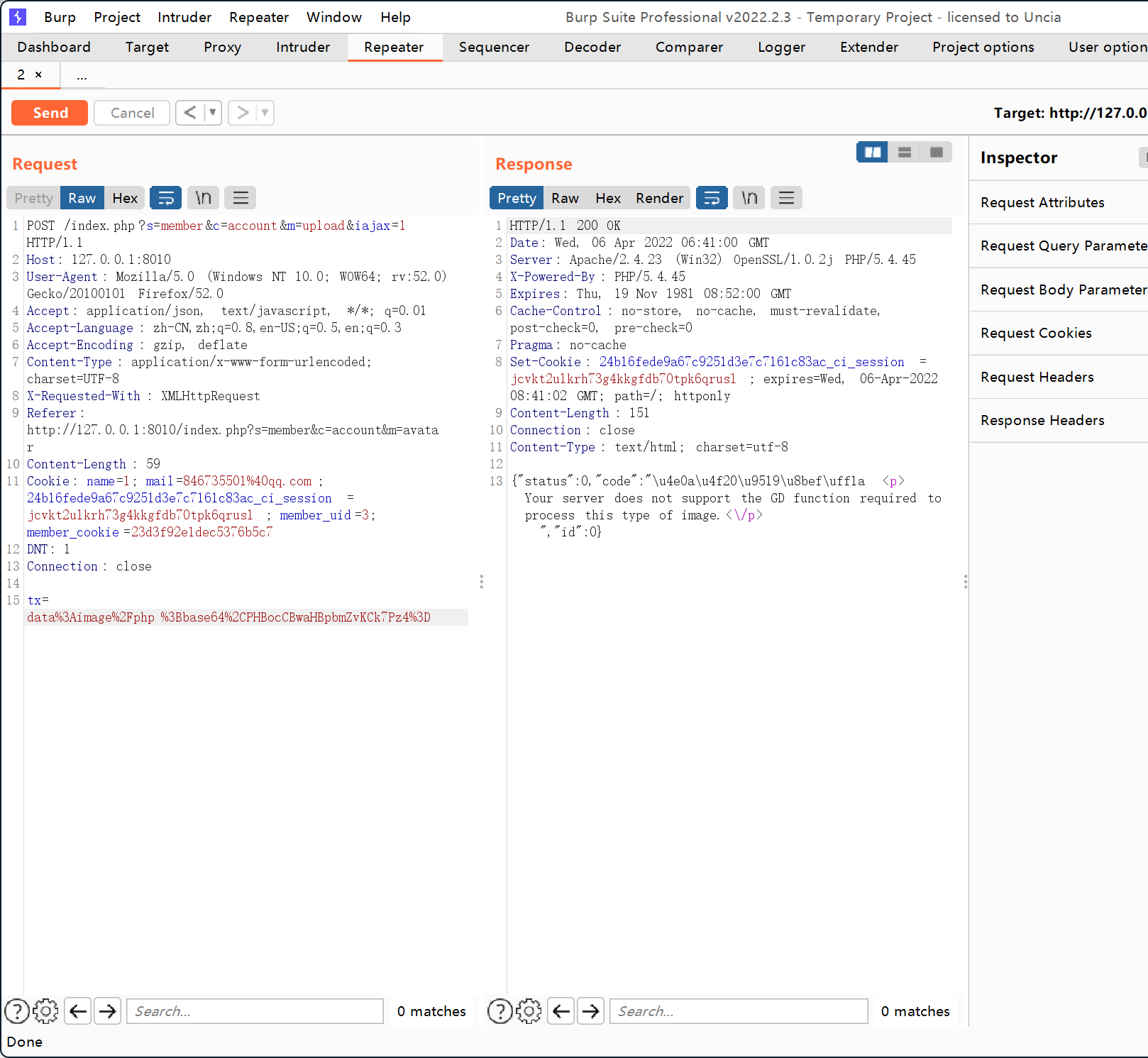1148x1058 pixels.
Task: Jump to next Response search match
Action: pos(591,1011)
